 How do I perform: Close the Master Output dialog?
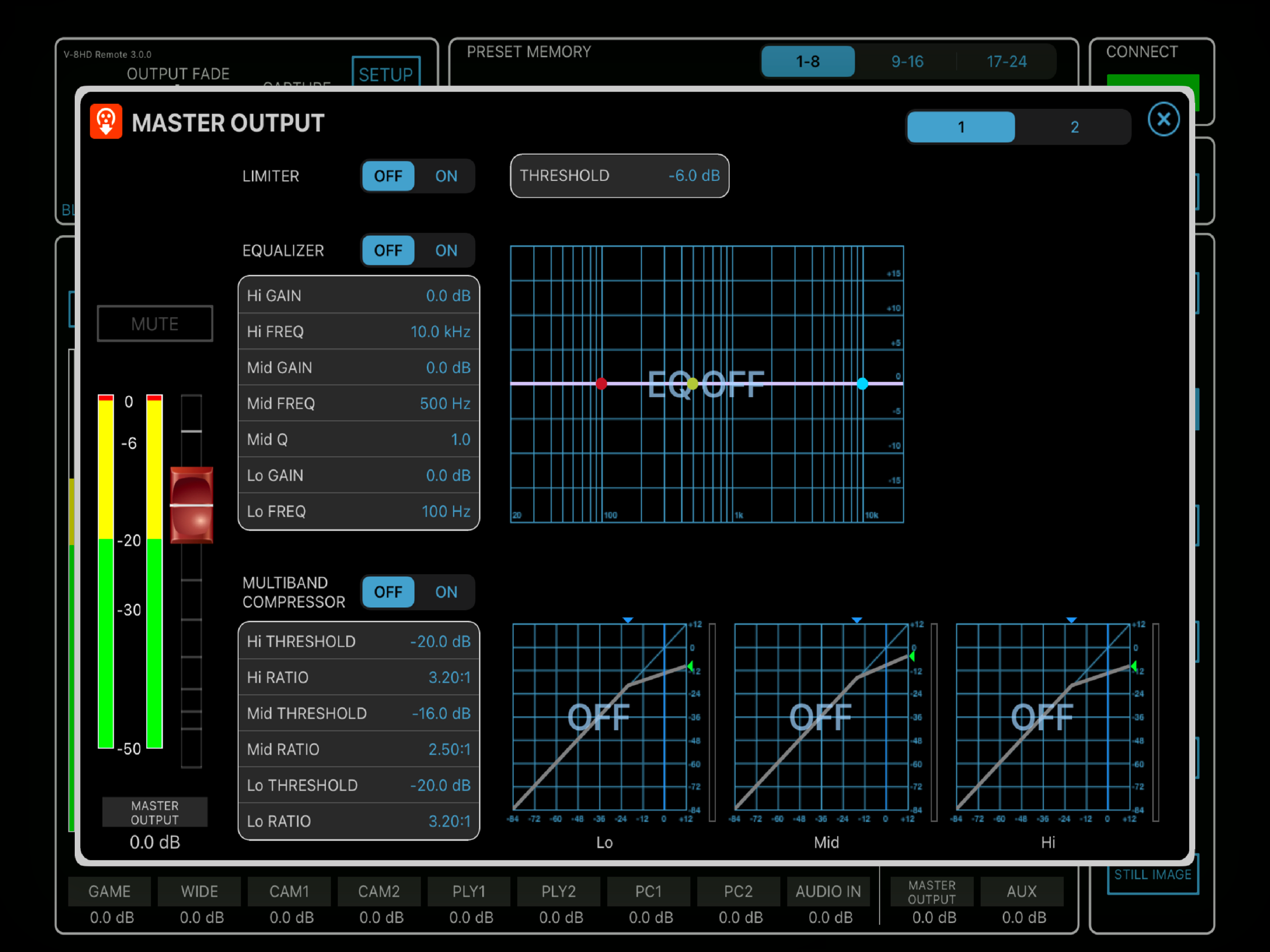click(1163, 120)
